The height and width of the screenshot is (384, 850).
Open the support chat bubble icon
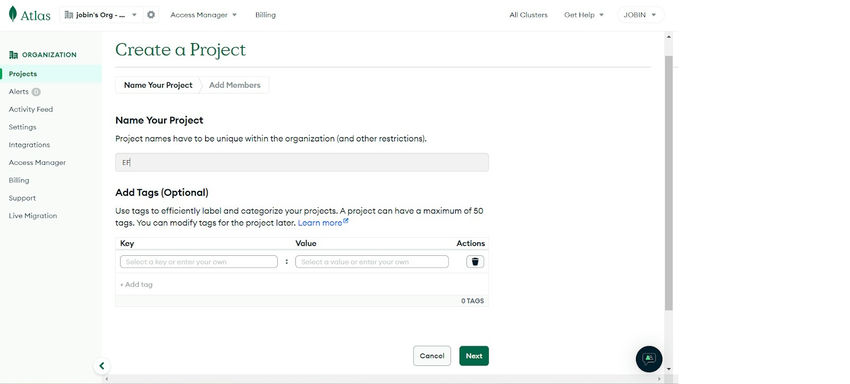(x=648, y=359)
